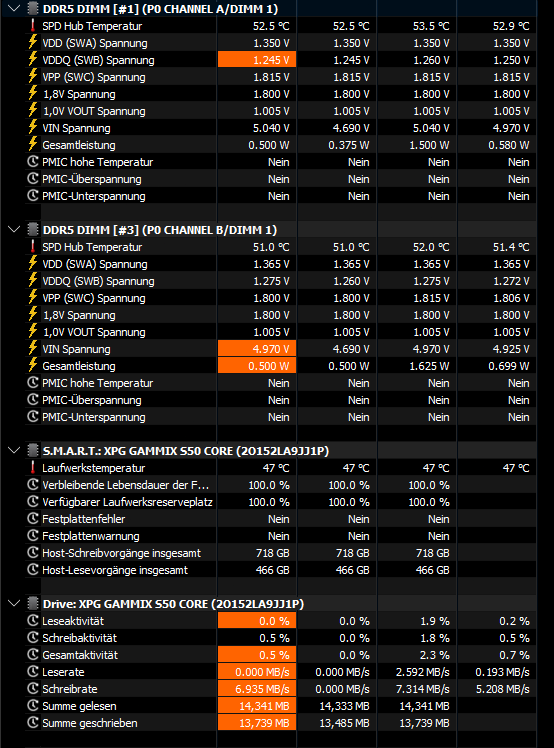Click thermometer icon of Laufwerkstemperatur row
The height and width of the screenshot is (748, 554).
(x=32, y=467)
